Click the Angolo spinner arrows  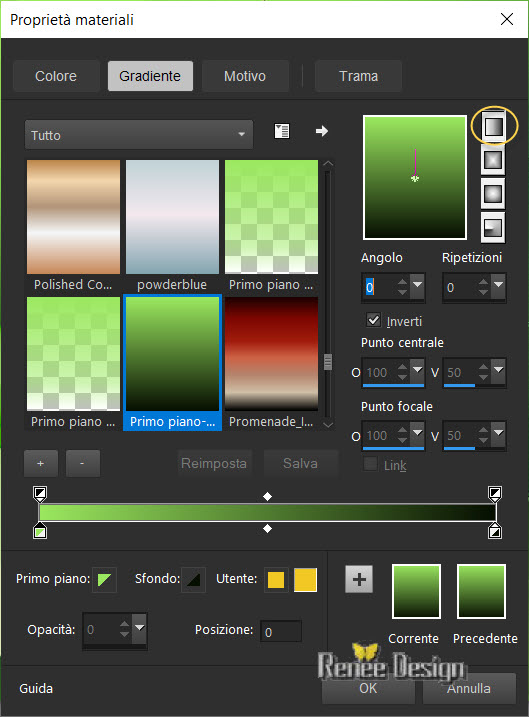(x=402, y=287)
